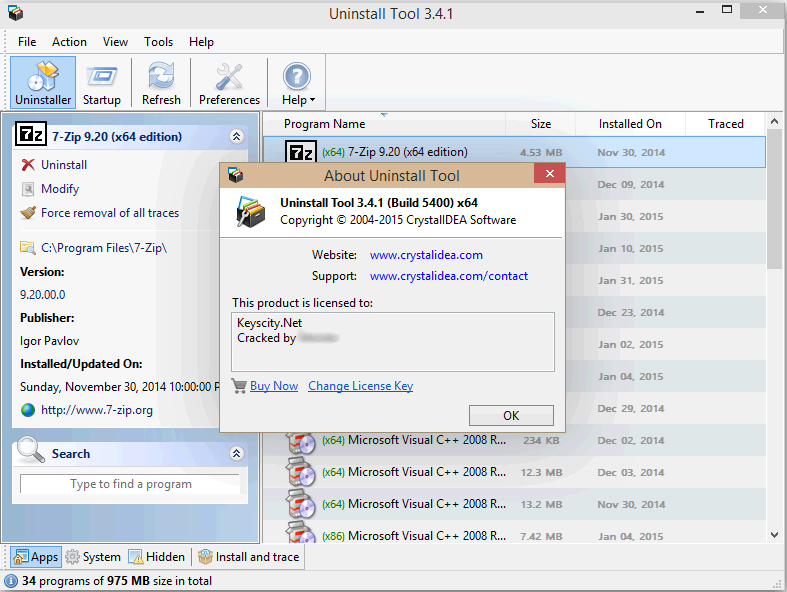The image size is (787, 592).
Task: Refresh the program list
Action: [x=161, y=82]
